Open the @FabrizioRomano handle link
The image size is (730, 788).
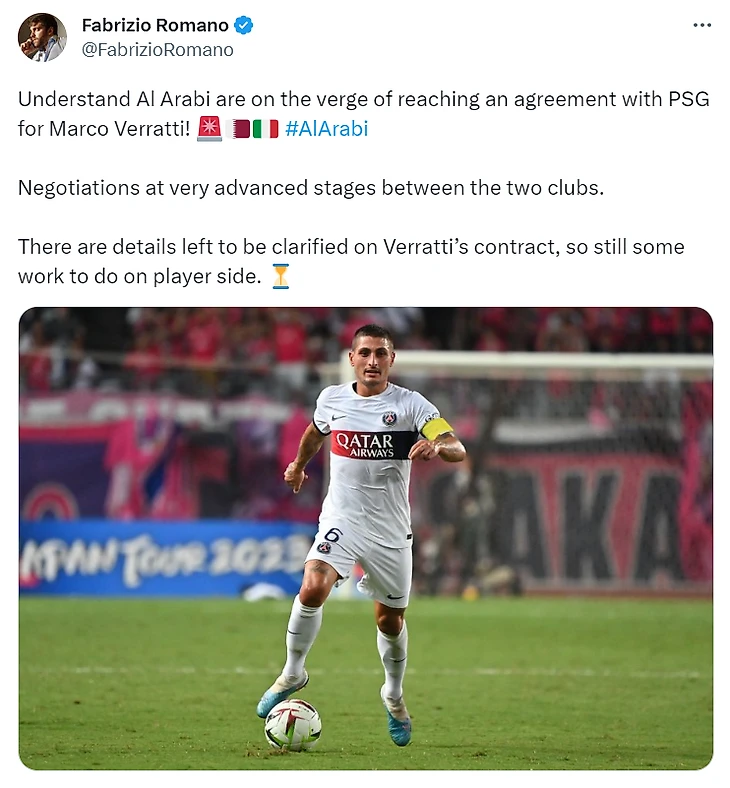pyautogui.click(x=157, y=50)
